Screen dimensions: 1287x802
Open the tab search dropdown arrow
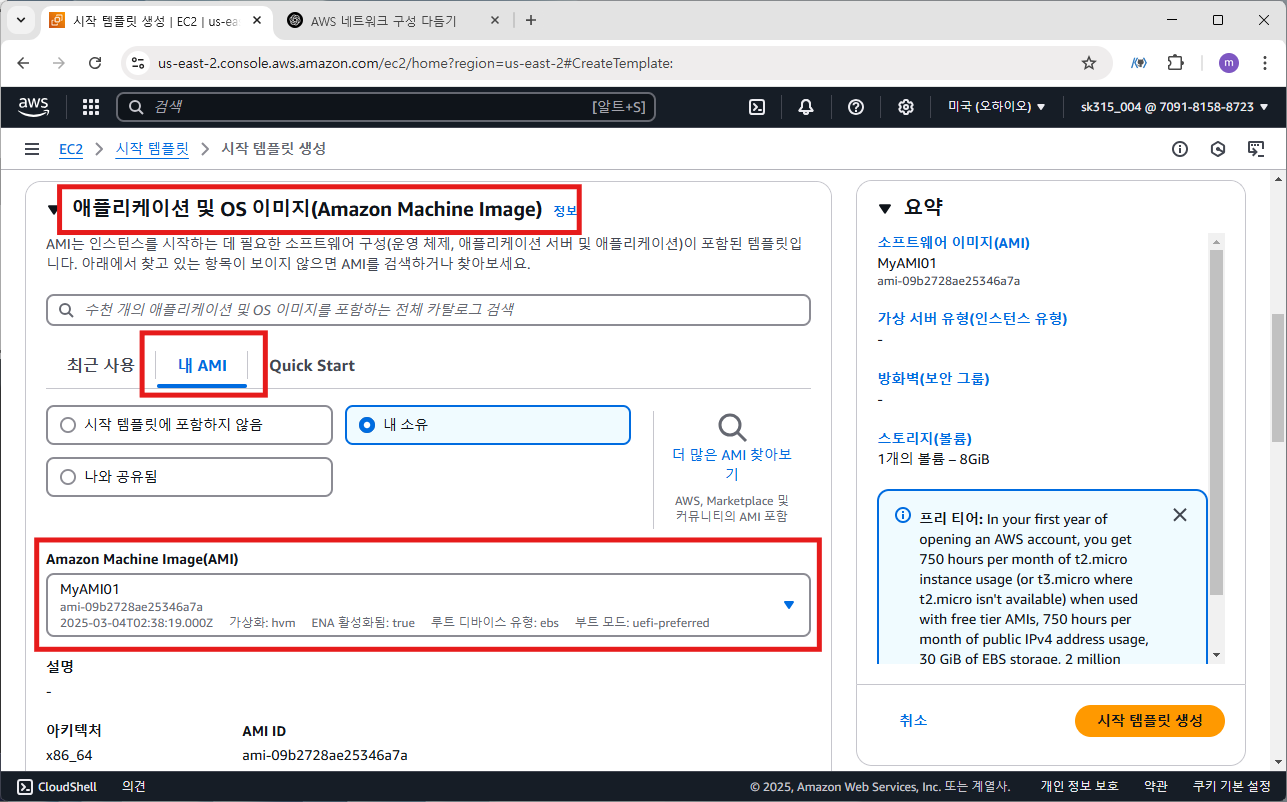pos(20,20)
